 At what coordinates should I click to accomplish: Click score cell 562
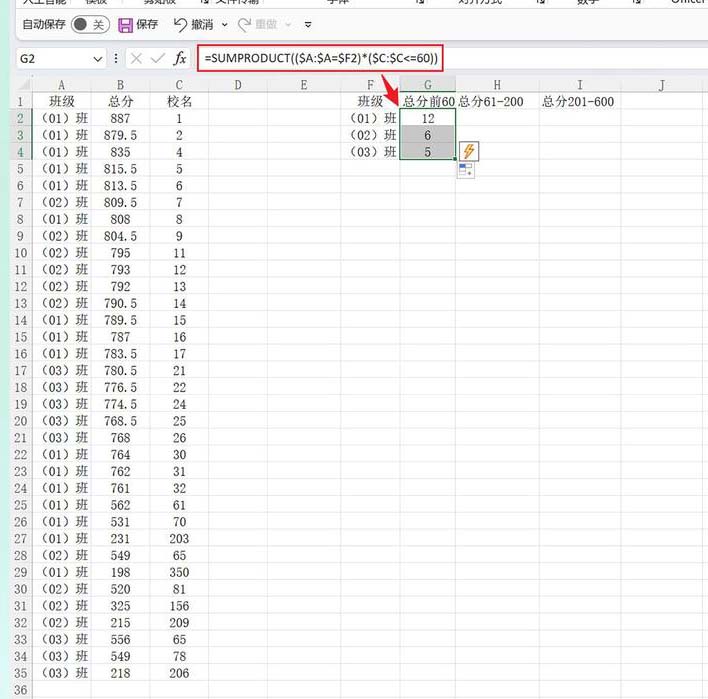(120, 505)
